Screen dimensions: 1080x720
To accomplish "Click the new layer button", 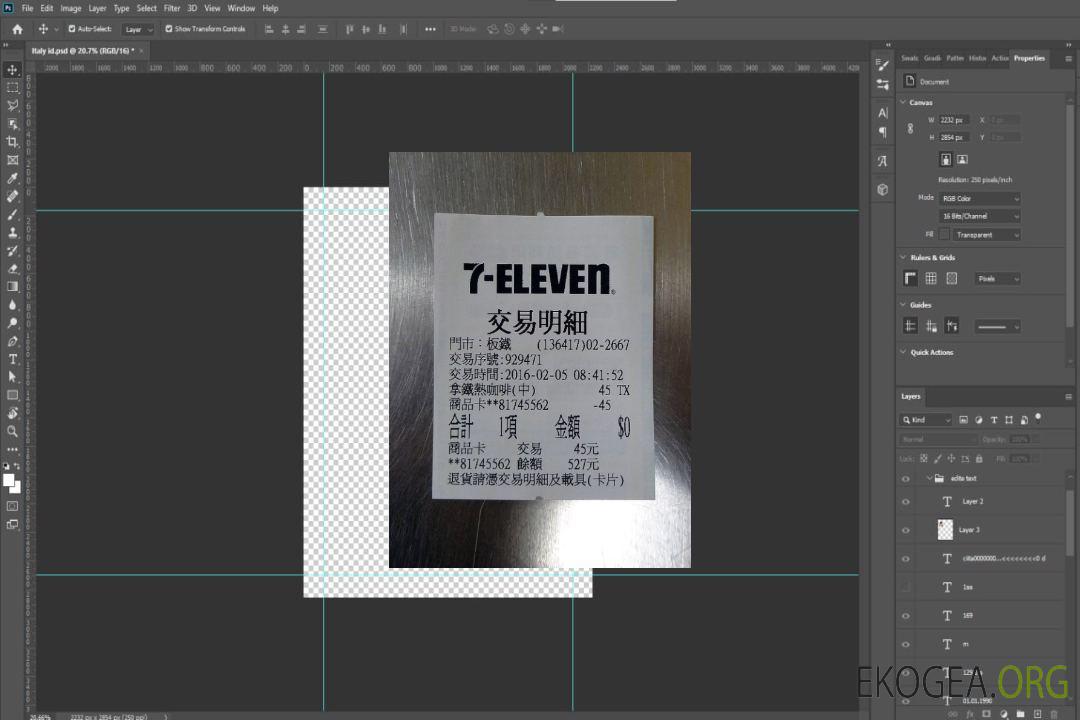I will 1037,714.
